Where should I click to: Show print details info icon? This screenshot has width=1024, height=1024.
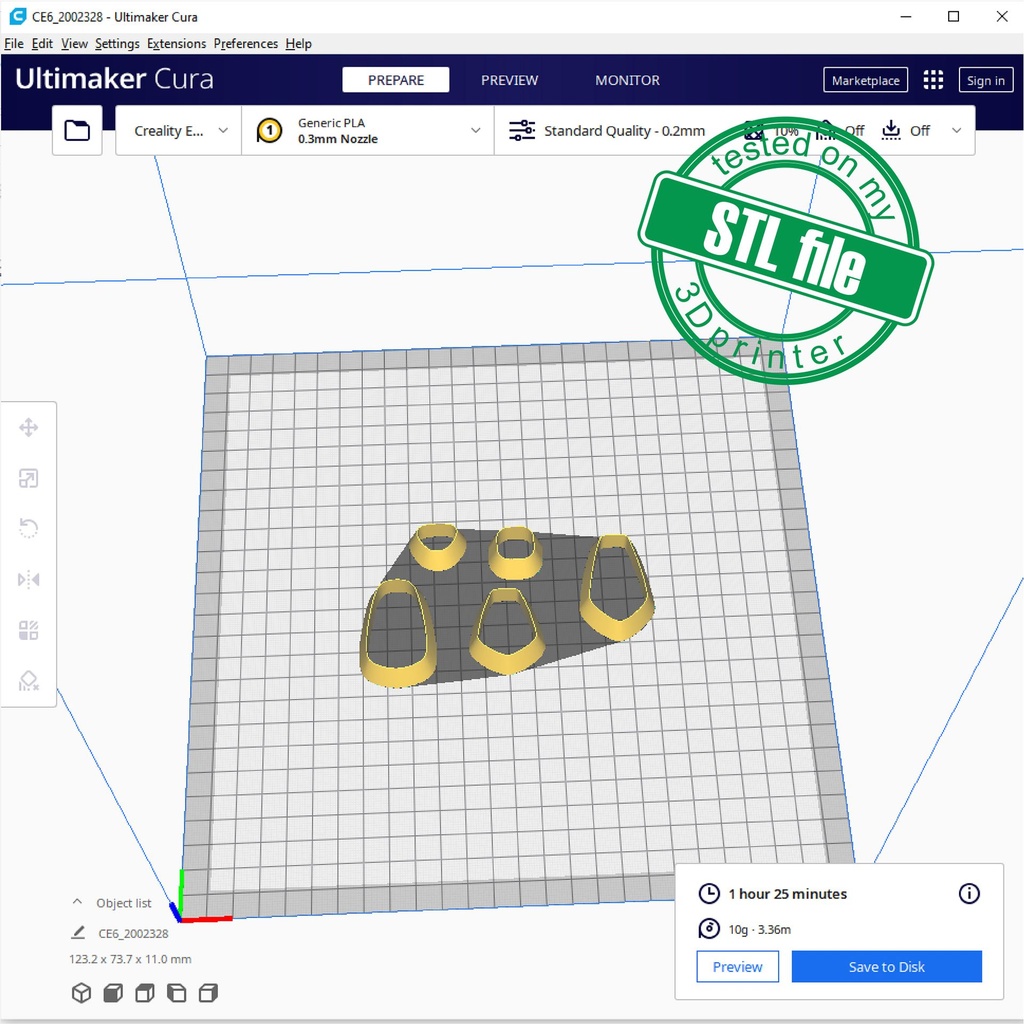tap(969, 893)
